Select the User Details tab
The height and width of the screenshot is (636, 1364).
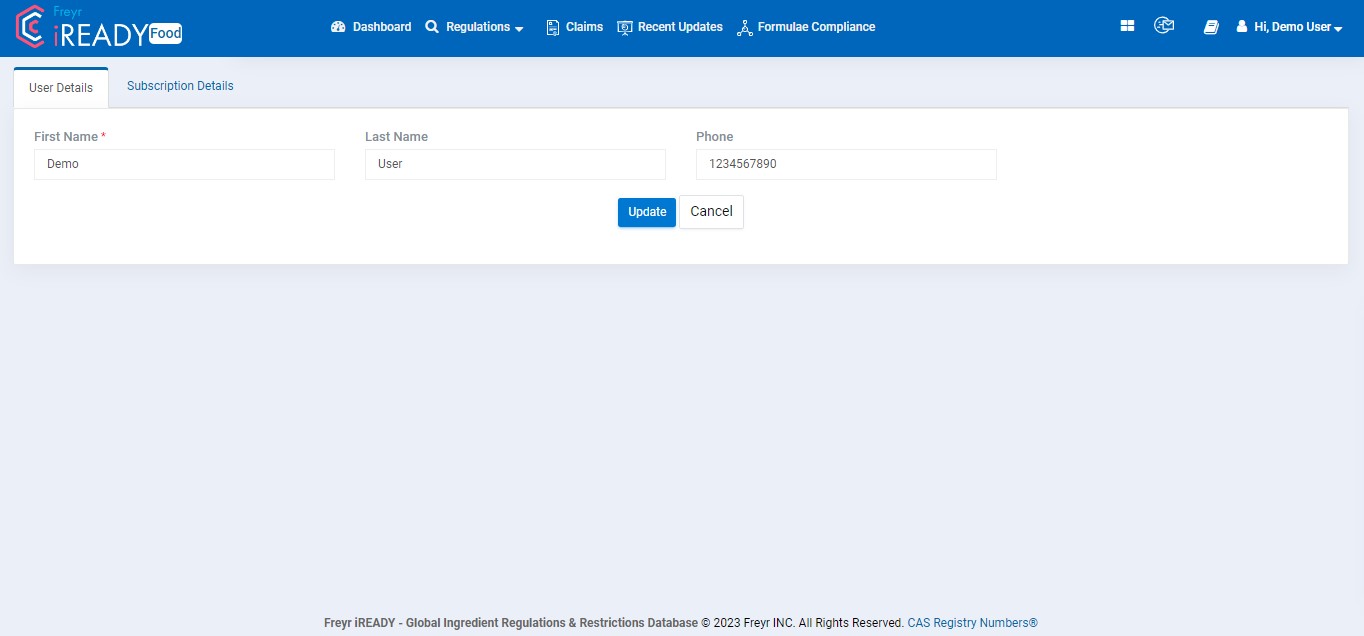click(x=61, y=88)
